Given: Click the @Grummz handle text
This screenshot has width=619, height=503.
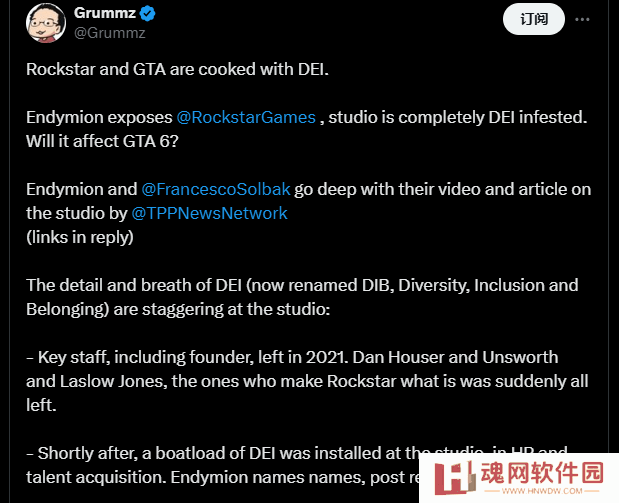Looking at the screenshot, I should pyautogui.click(x=110, y=33).
